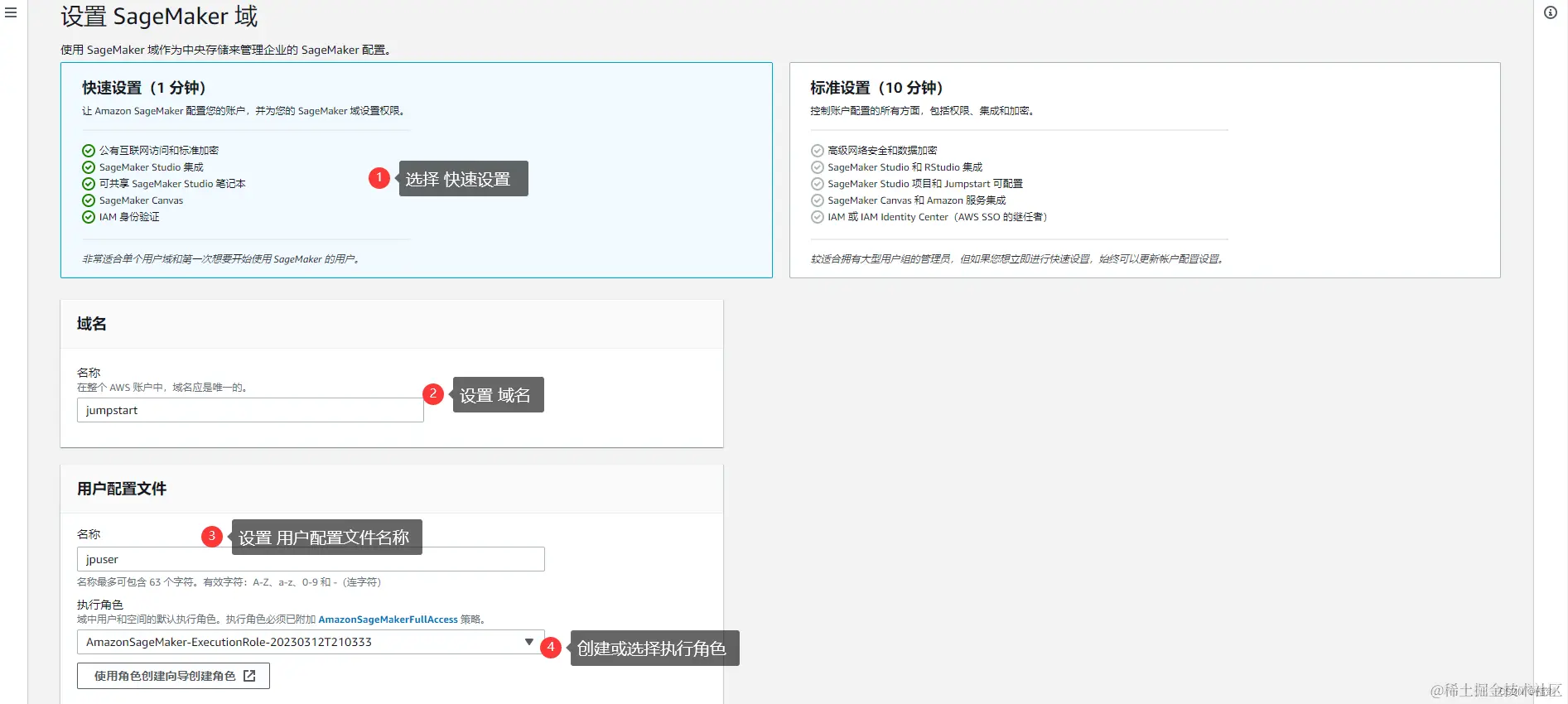Click the text 高级网络安全和数据加密
1568x704 pixels.
(882, 151)
